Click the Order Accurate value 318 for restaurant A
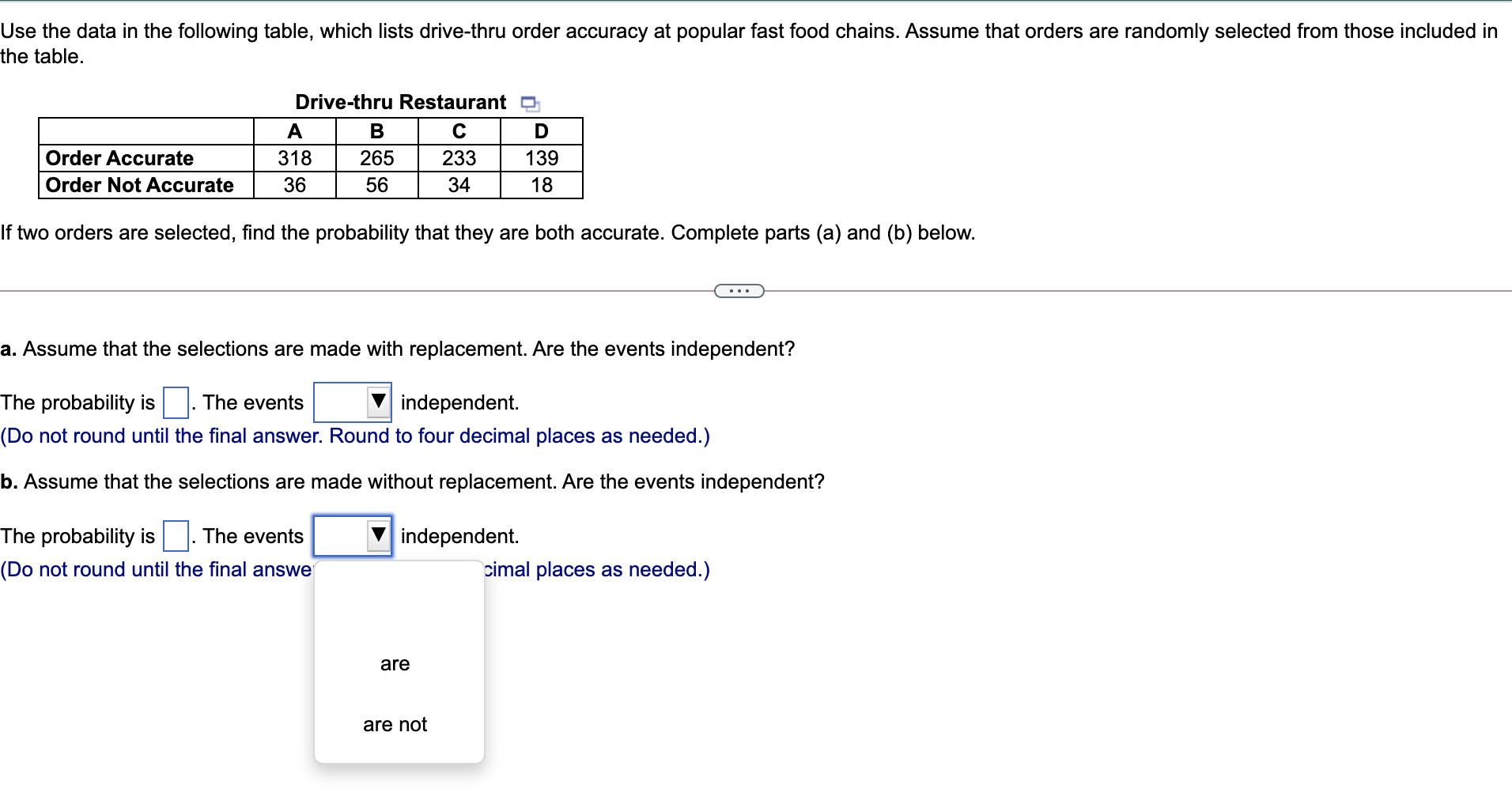 [293, 157]
